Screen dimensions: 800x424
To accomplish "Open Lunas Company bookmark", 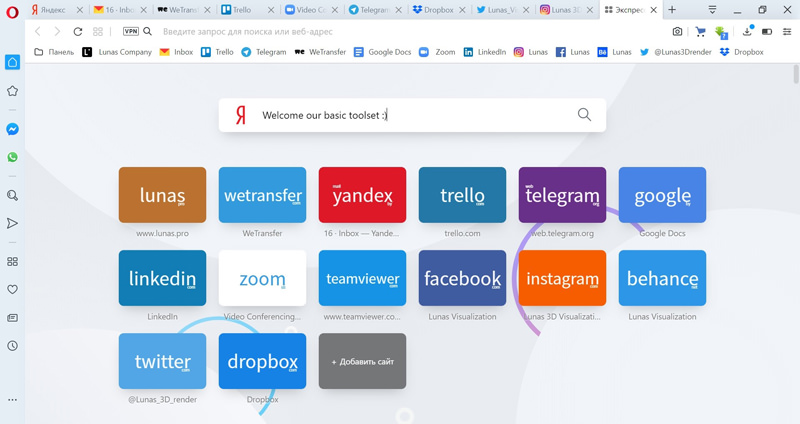I will pos(117,52).
